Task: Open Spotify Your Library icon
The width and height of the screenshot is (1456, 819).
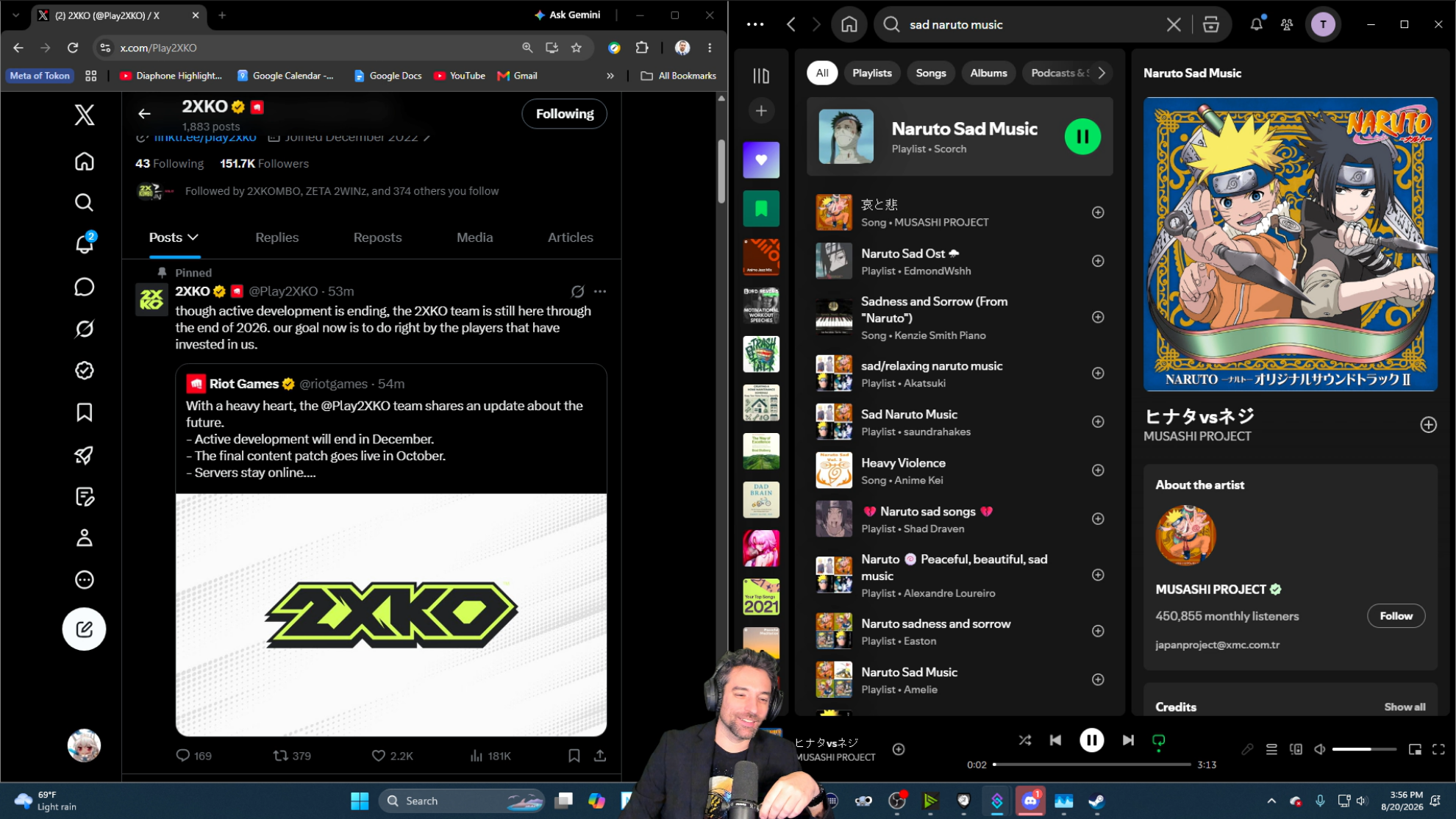Action: (761, 76)
